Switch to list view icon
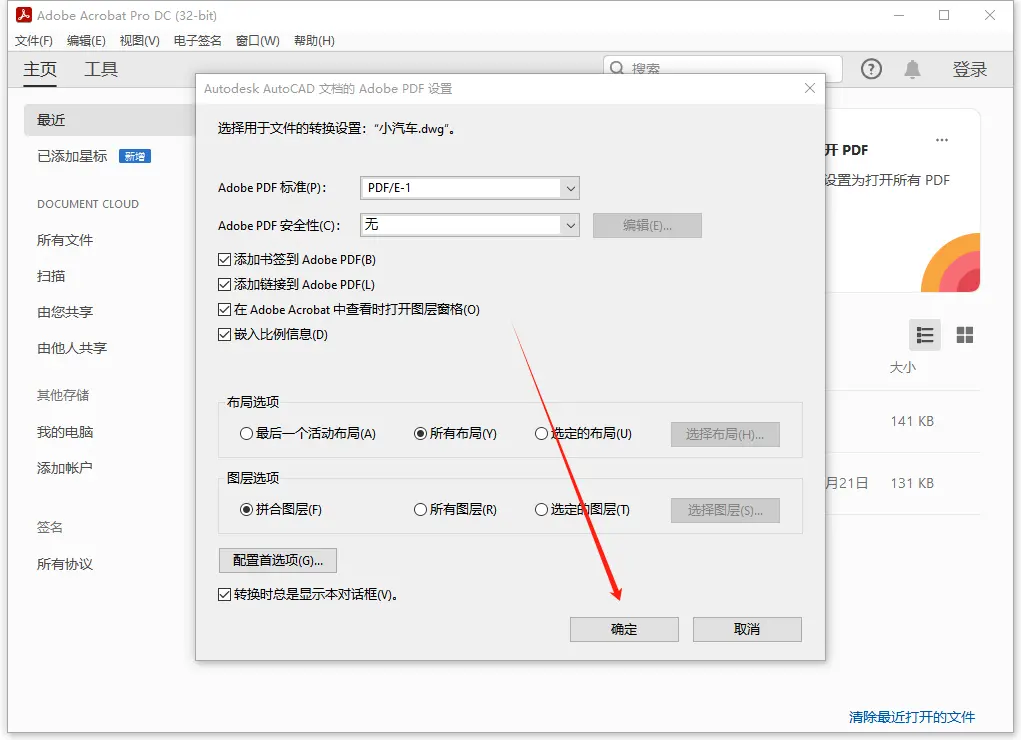Viewport: 1021px width, 740px height. (x=925, y=335)
